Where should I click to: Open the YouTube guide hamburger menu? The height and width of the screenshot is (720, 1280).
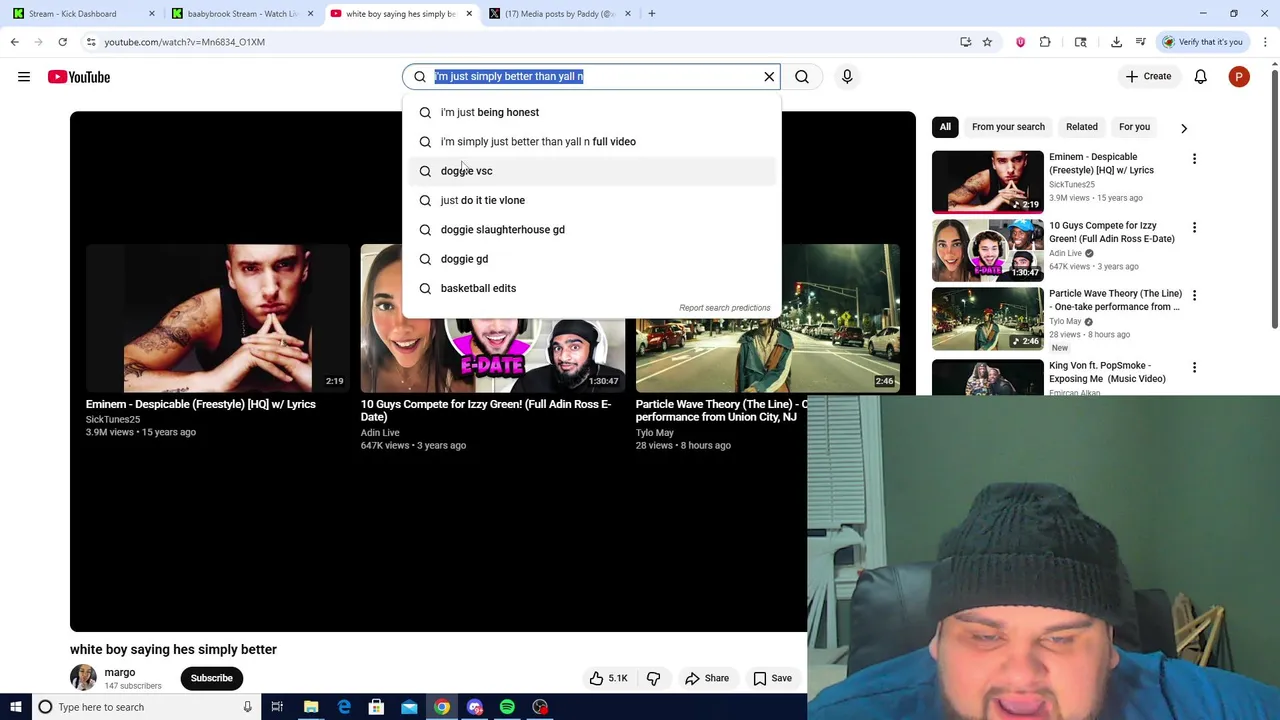point(24,77)
